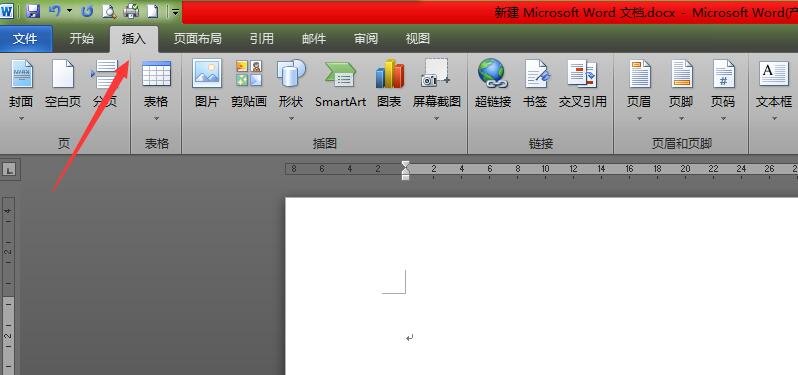Click the 页眉 header icon

pyautogui.click(x=639, y=74)
